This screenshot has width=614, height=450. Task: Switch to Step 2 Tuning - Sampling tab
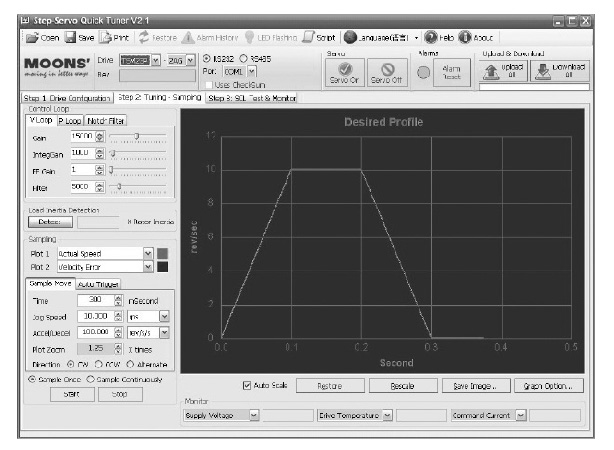coord(160,97)
